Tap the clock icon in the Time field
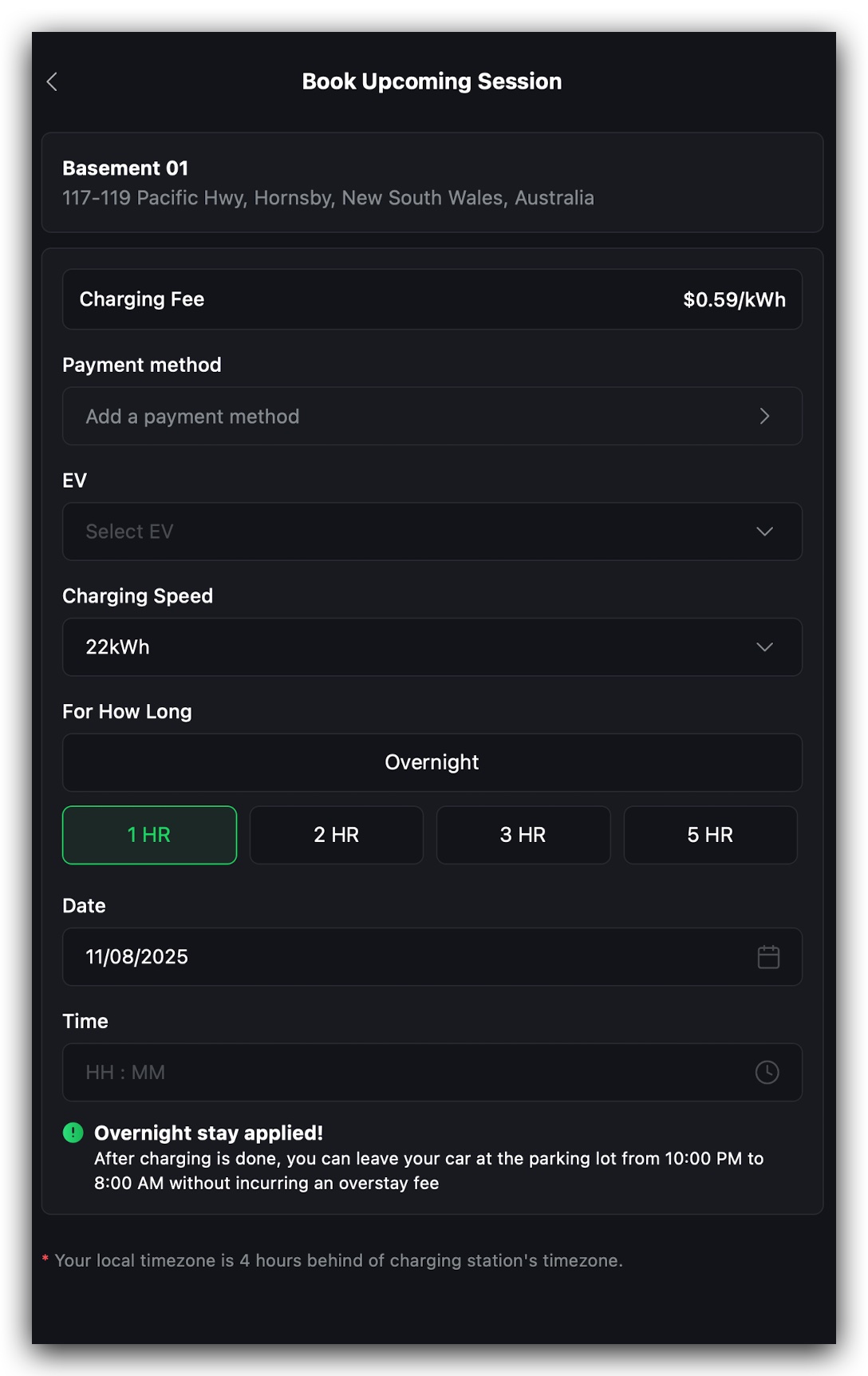Viewport: 868px width, 1376px height. pyautogui.click(x=767, y=1073)
